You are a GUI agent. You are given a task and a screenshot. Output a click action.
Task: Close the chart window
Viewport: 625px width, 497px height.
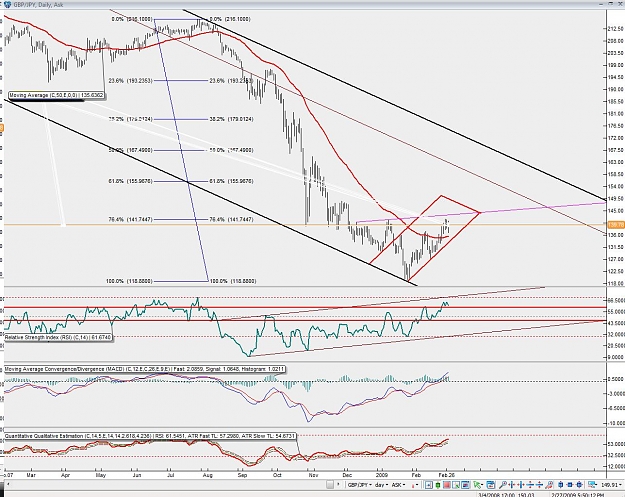(x=620, y=4)
